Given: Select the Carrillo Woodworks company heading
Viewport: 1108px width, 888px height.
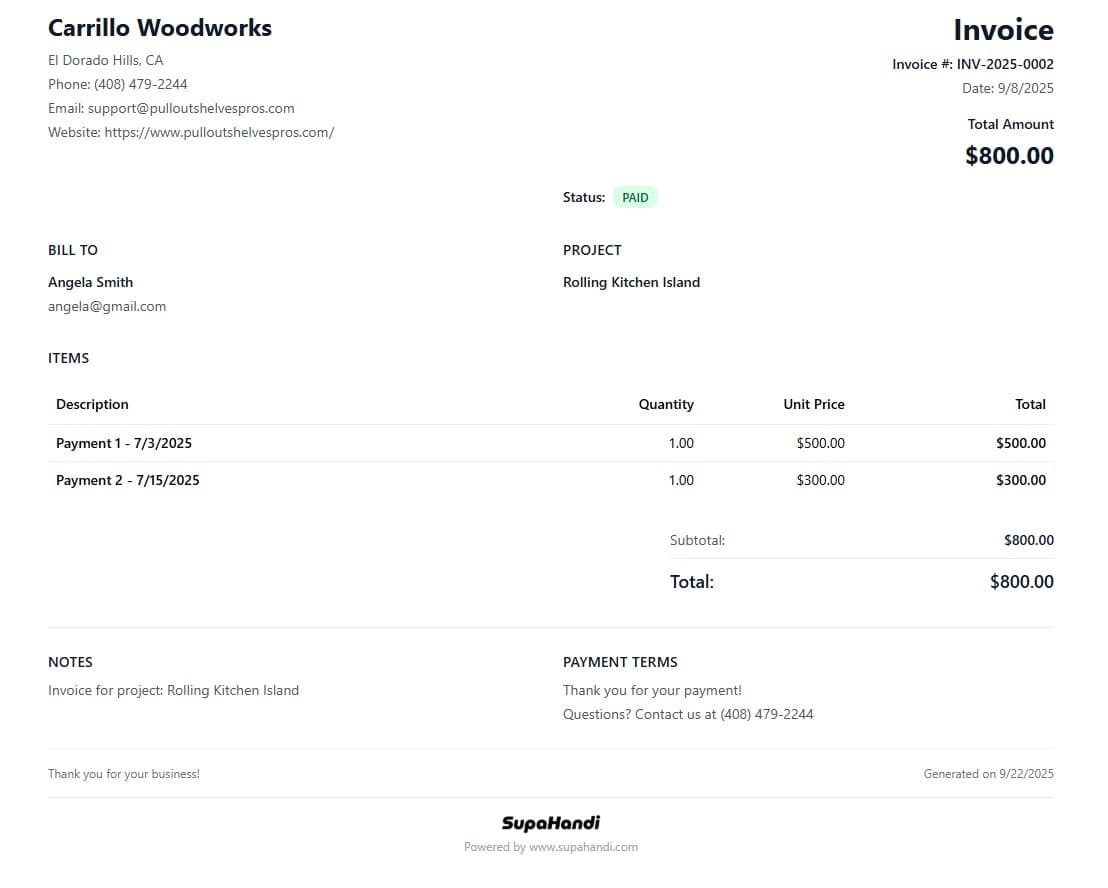Looking at the screenshot, I should click(x=160, y=28).
